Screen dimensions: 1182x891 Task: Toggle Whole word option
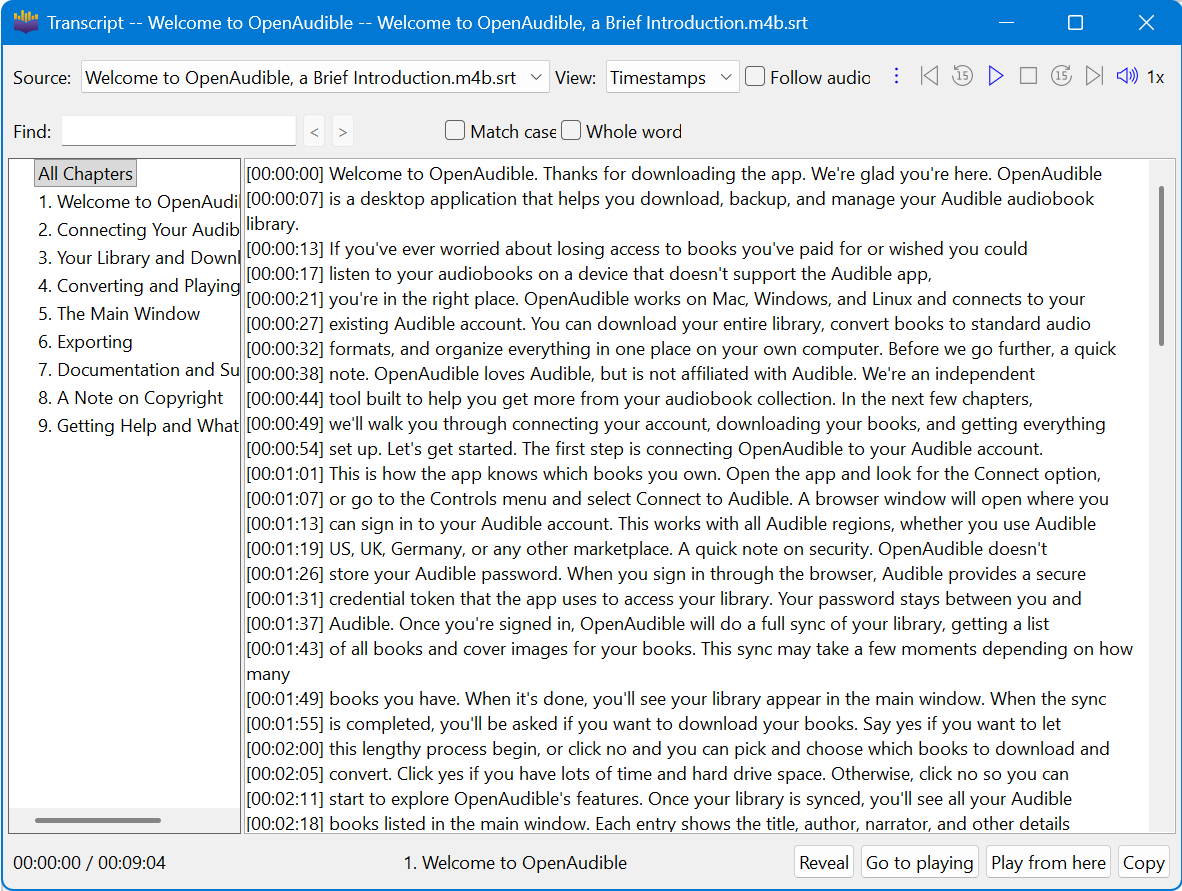(621, 131)
